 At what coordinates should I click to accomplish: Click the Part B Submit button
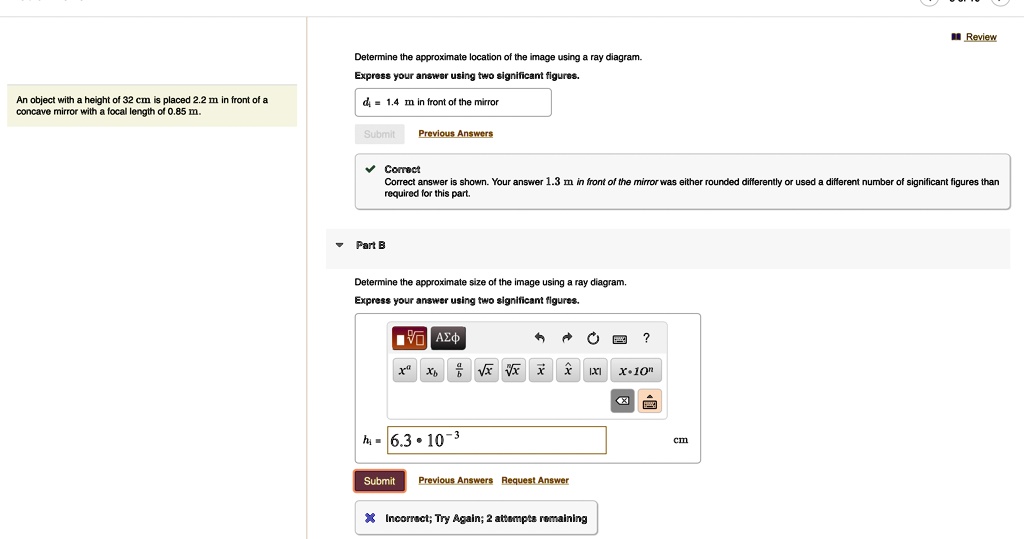tap(379, 481)
